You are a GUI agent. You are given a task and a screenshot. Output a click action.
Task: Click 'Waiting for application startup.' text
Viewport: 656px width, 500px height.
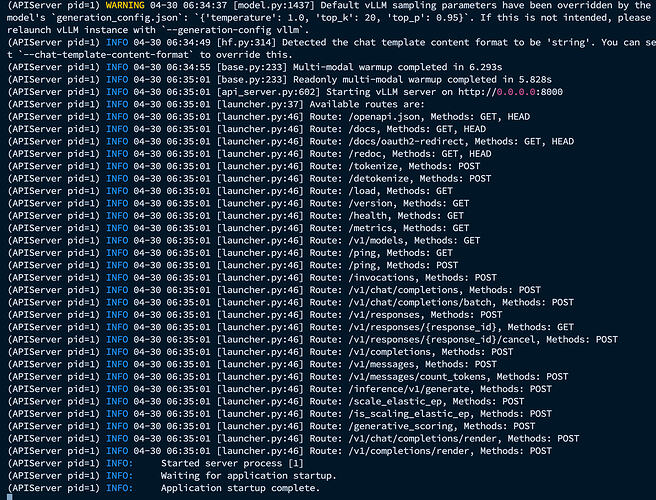[249, 476]
